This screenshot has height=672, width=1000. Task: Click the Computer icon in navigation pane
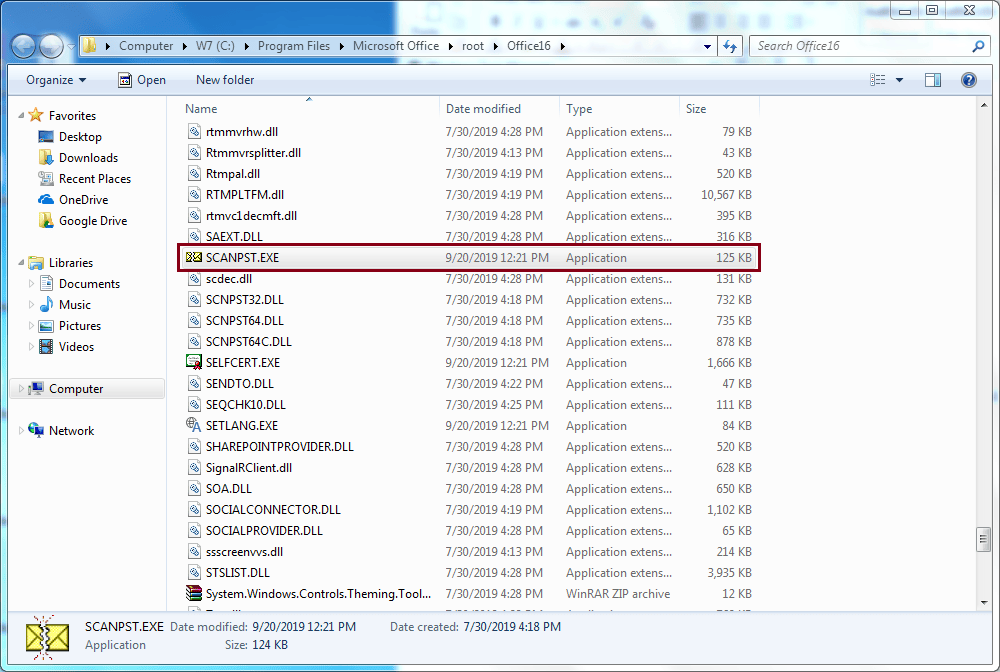(36, 388)
